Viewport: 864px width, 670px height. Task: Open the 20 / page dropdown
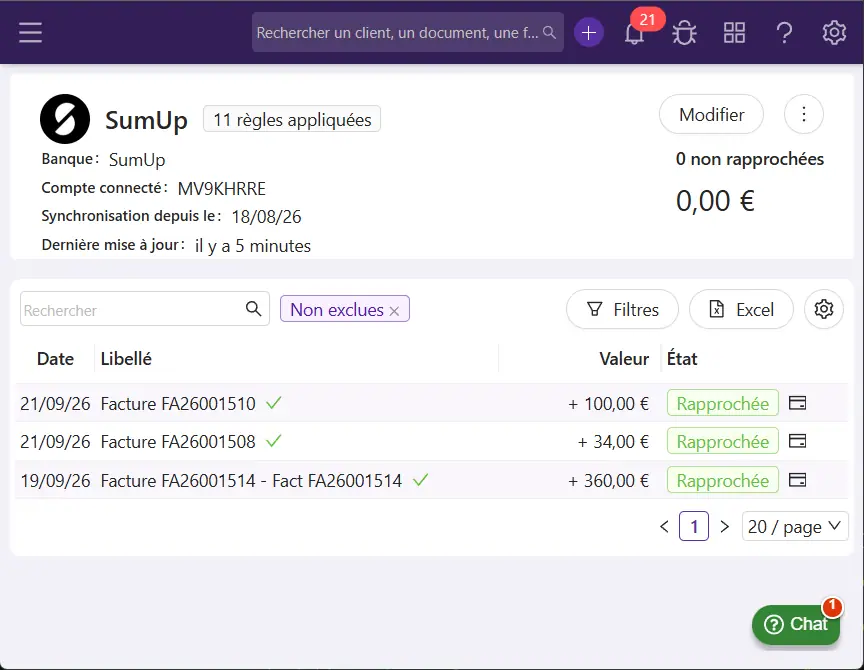[x=795, y=527]
